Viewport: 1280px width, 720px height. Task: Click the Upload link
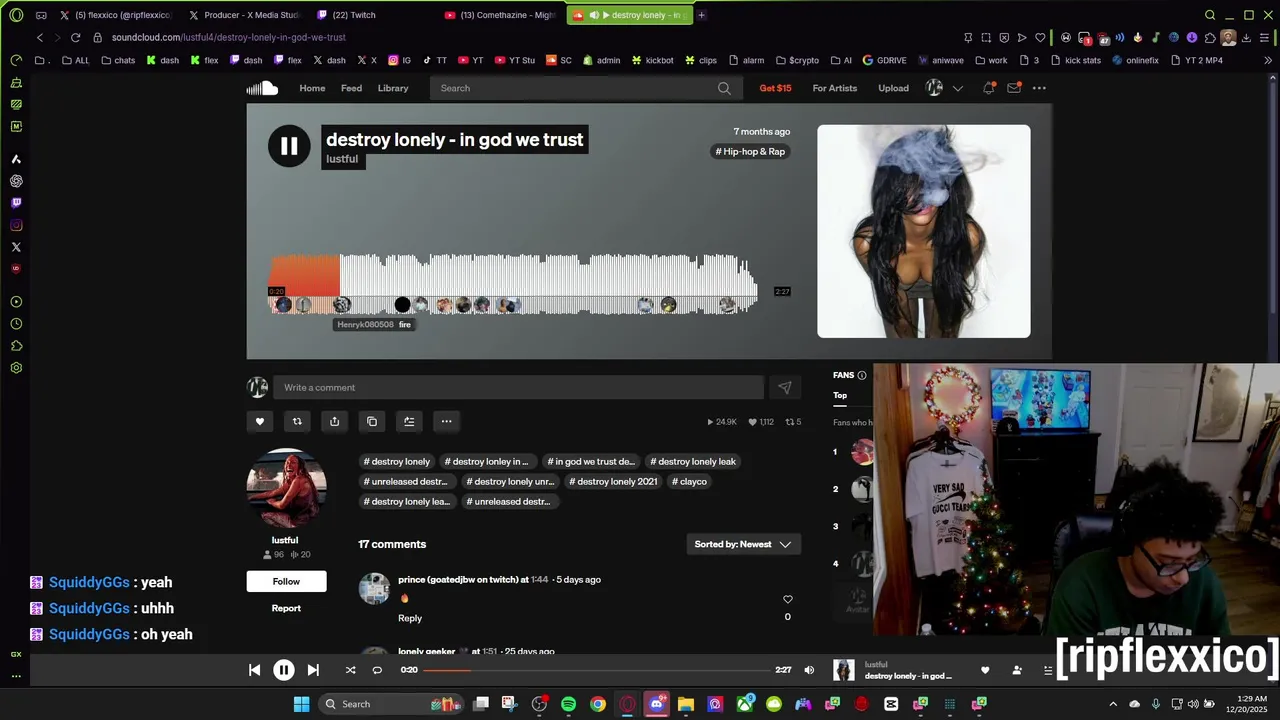coord(893,88)
